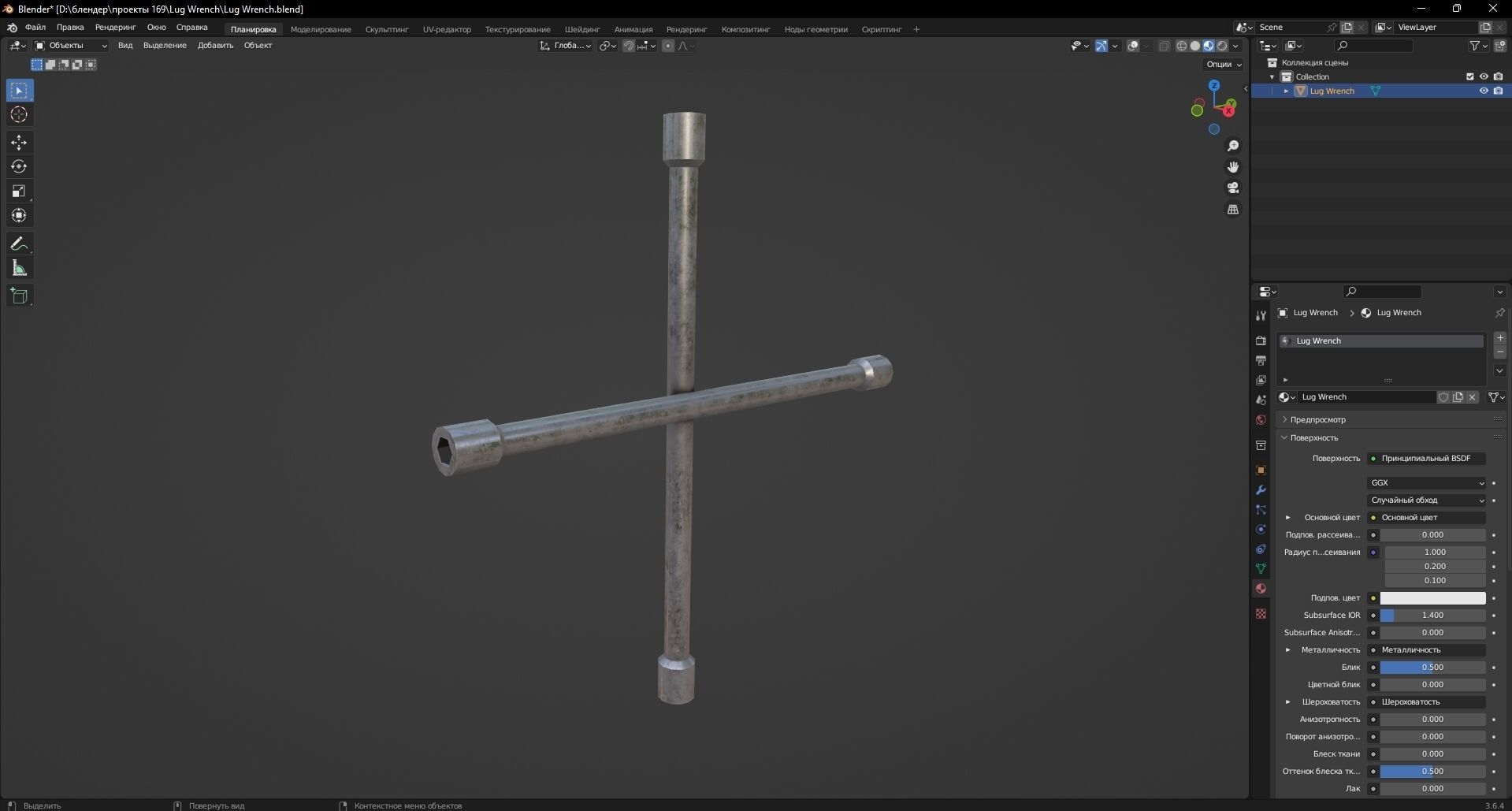Open the Render properties tab
The image size is (1512, 811).
pos(1261,341)
